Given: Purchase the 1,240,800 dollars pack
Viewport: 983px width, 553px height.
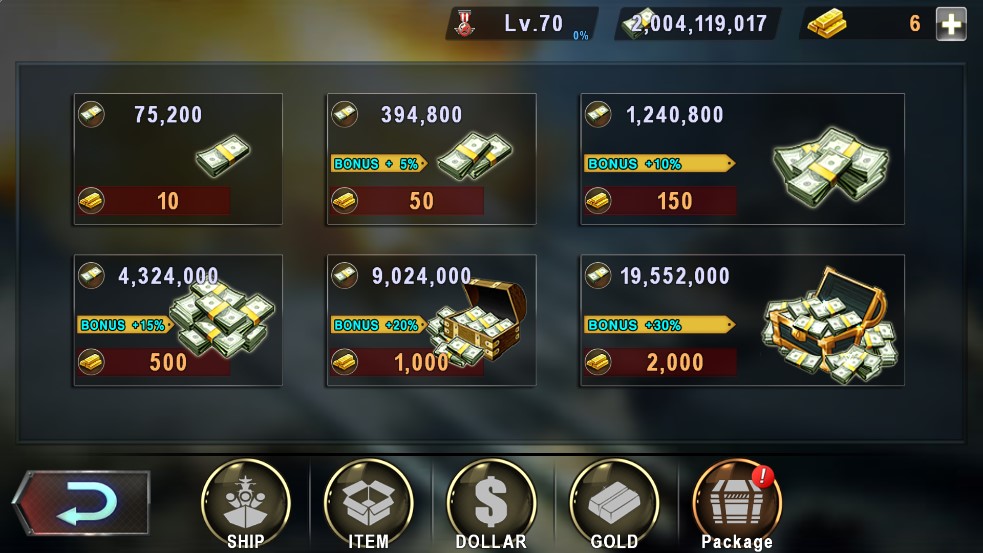Looking at the screenshot, I should coord(742,159).
